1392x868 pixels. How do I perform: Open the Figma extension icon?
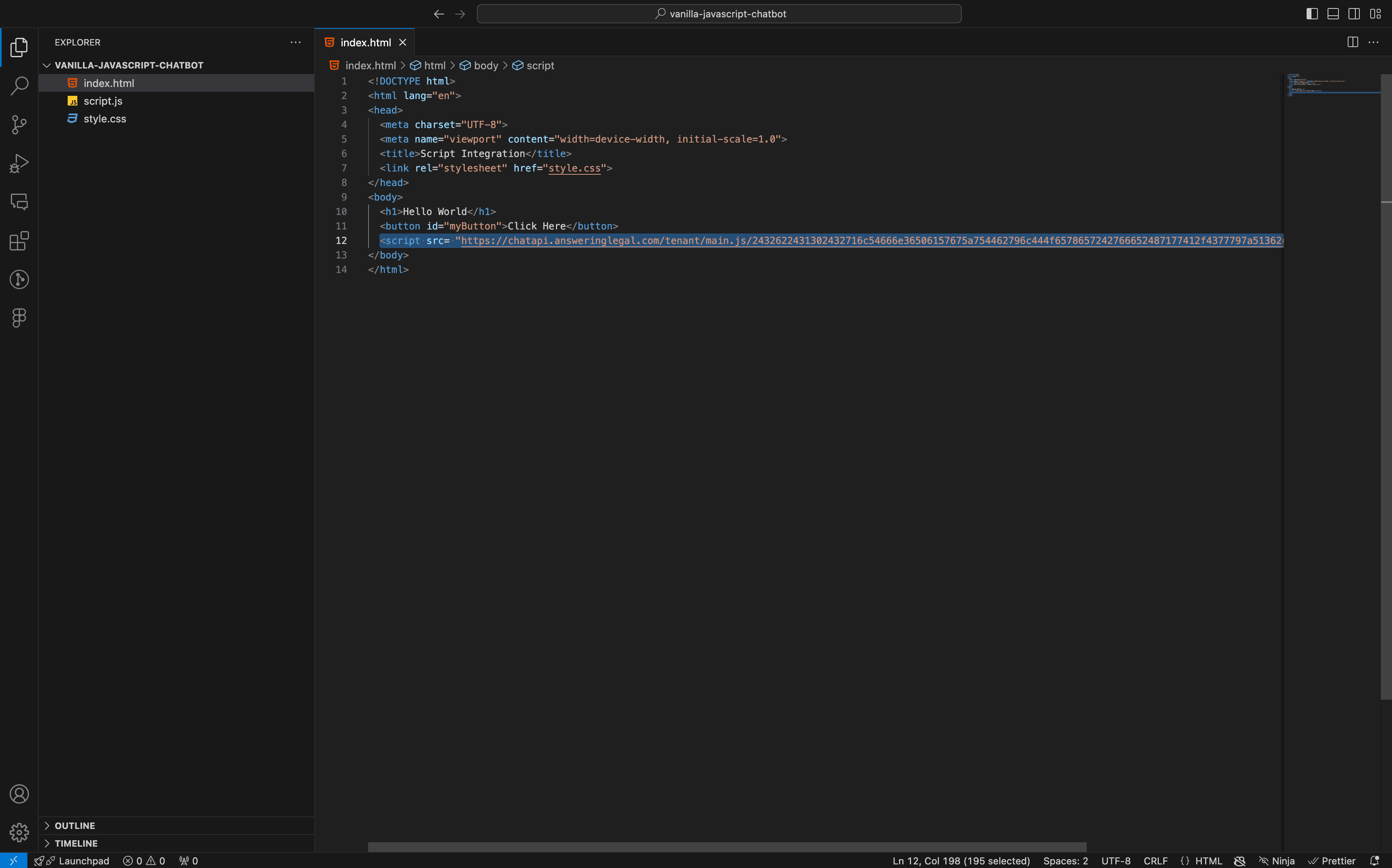[x=19, y=318]
